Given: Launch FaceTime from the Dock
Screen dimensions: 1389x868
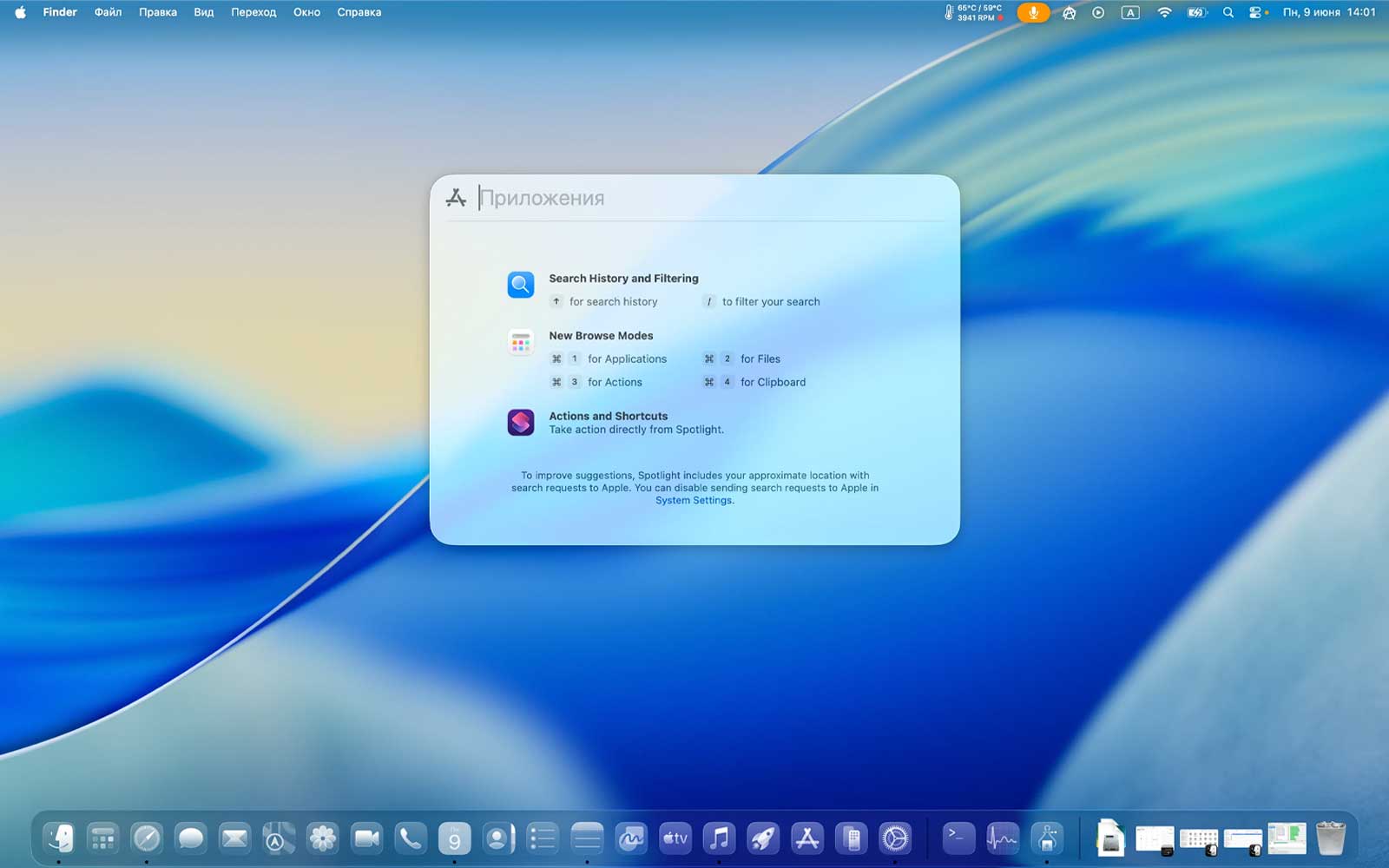Looking at the screenshot, I should click(x=366, y=838).
